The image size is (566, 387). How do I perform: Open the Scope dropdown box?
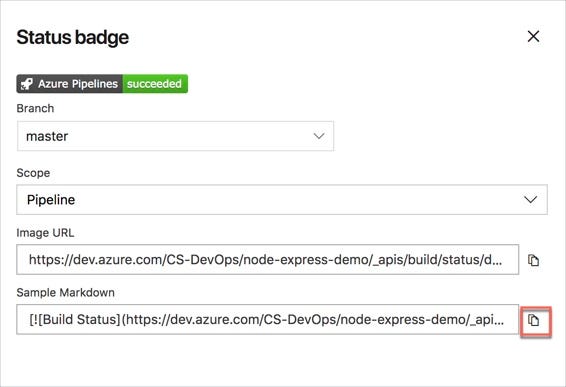coord(282,200)
